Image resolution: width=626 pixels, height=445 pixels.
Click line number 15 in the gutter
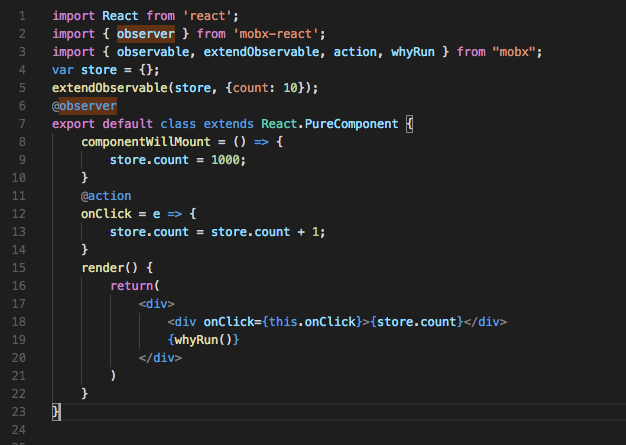coord(19,268)
